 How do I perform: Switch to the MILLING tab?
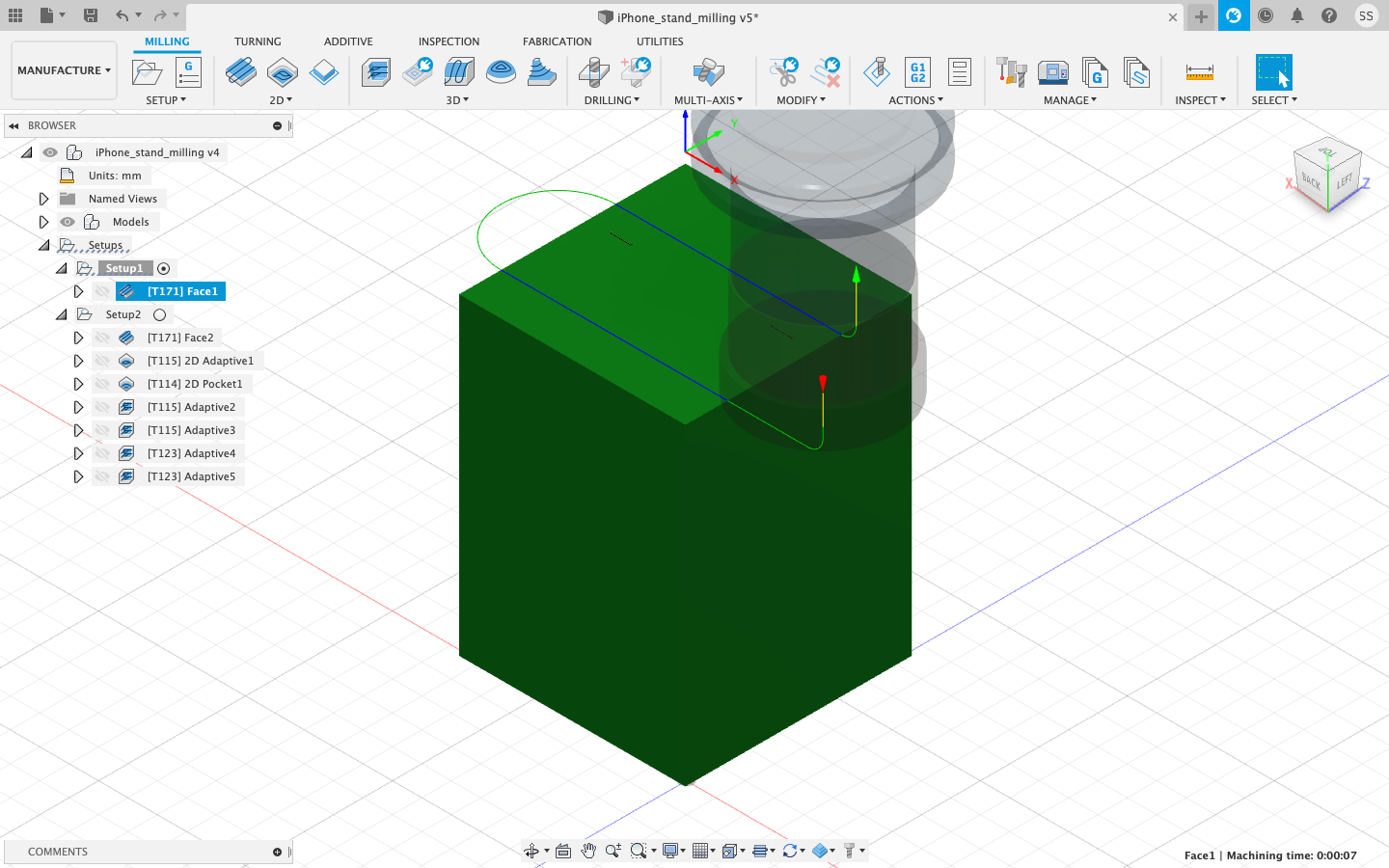(167, 41)
